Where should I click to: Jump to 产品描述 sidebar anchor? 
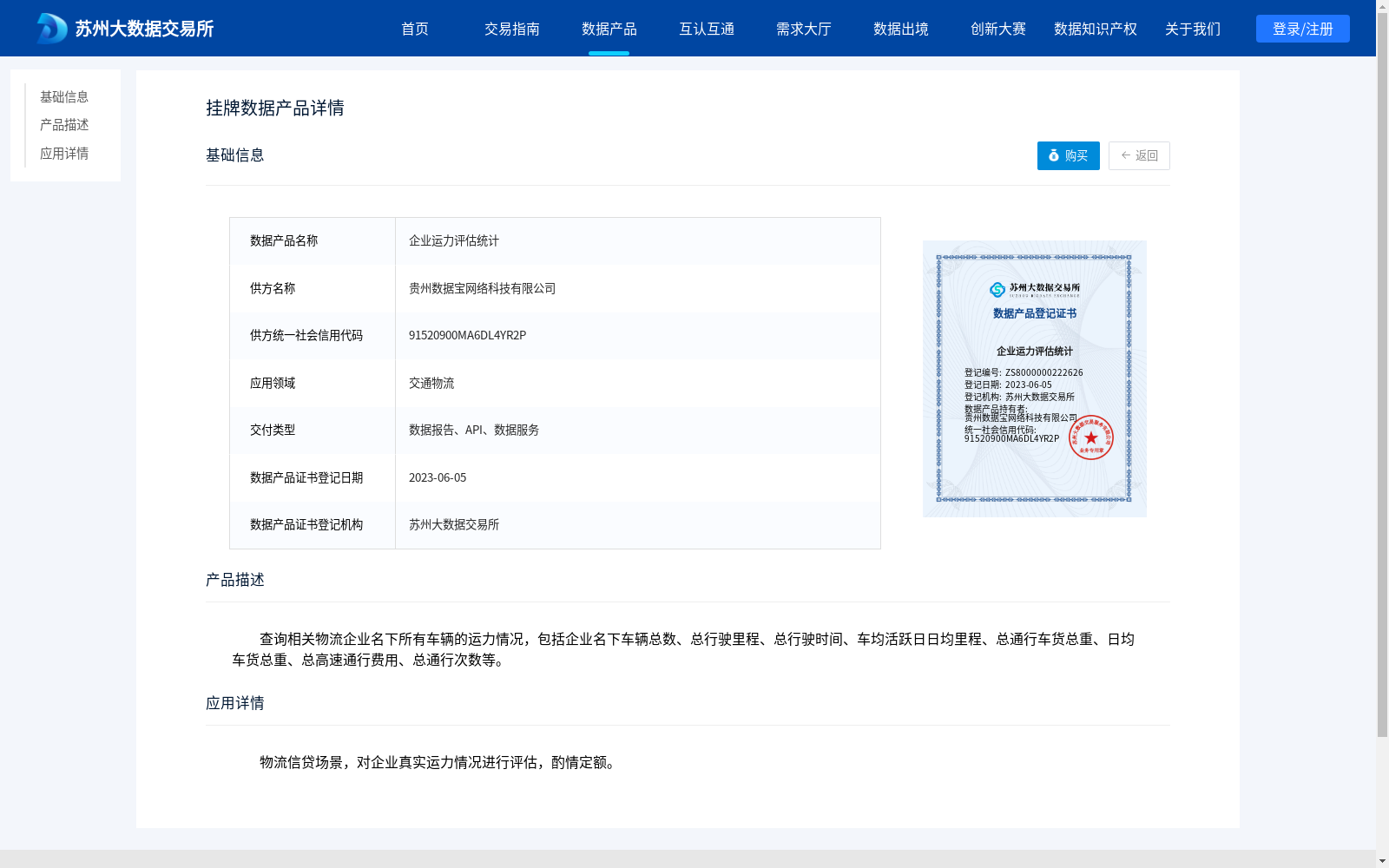pos(64,125)
